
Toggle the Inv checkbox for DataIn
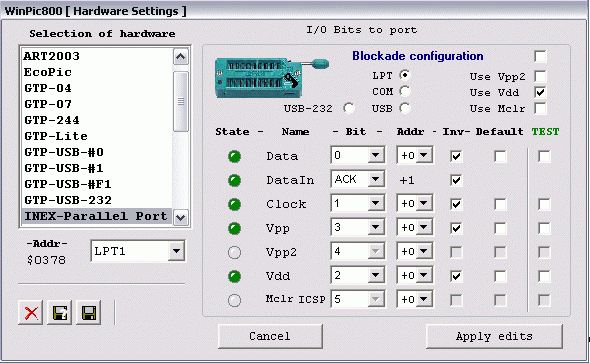click(456, 180)
